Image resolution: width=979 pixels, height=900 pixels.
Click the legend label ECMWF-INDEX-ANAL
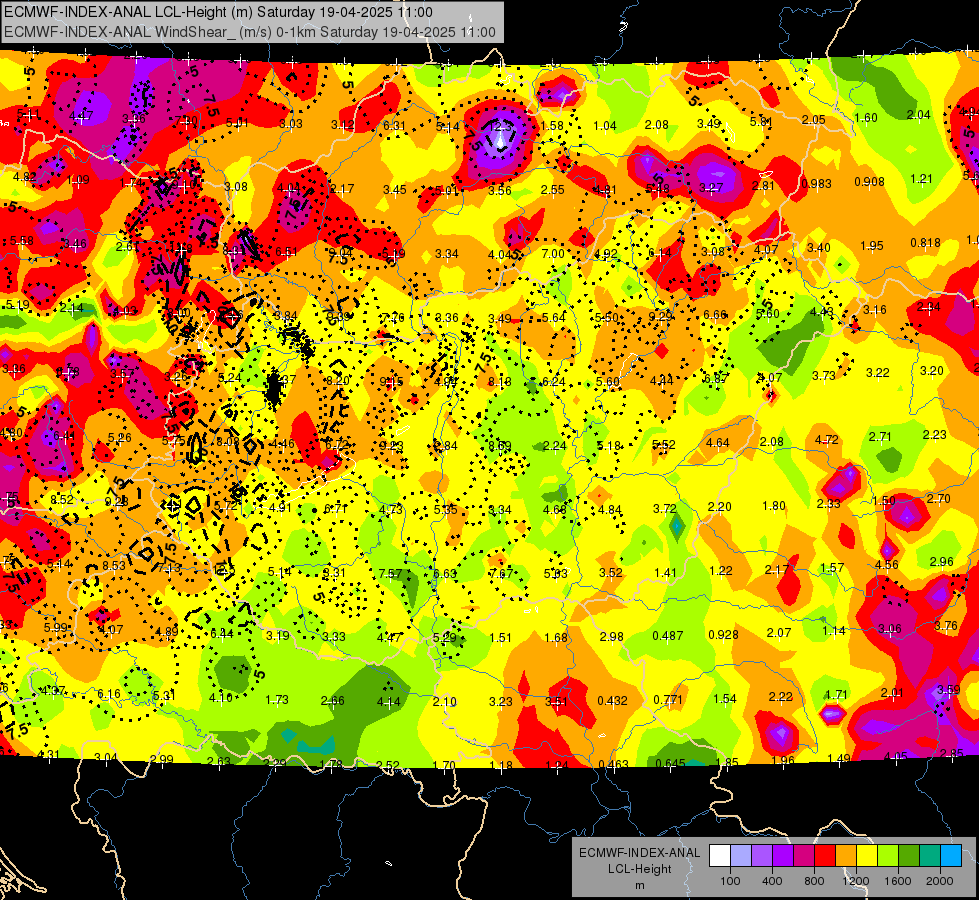pos(639,853)
